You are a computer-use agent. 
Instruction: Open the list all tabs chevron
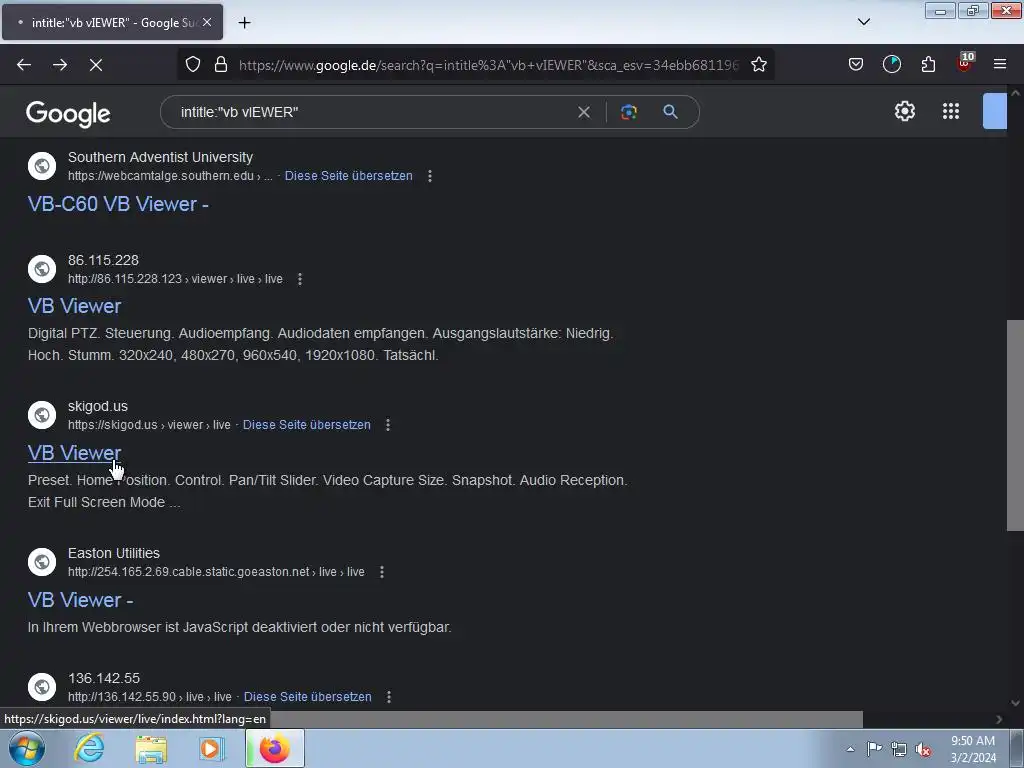[863, 22]
